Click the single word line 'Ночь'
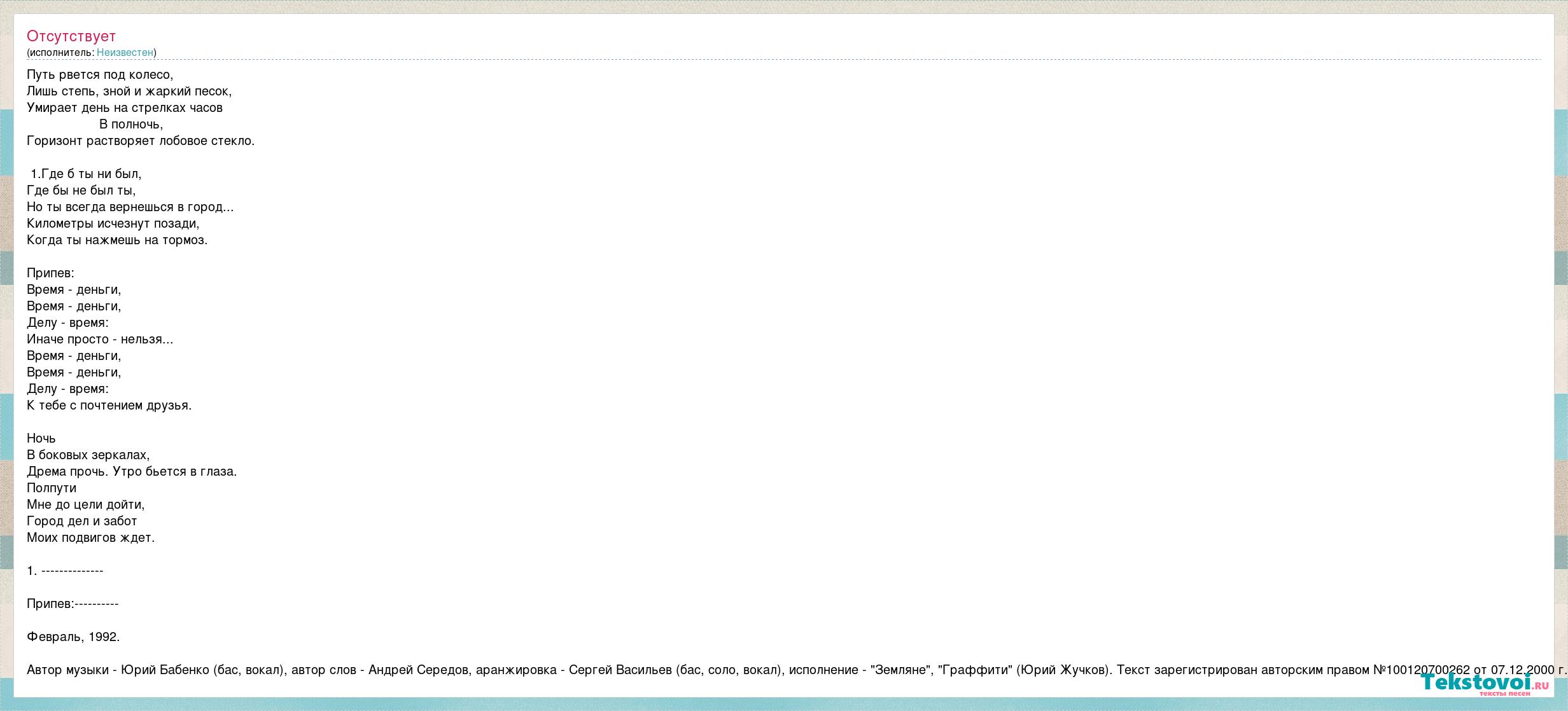Image resolution: width=1568 pixels, height=711 pixels. [x=41, y=438]
